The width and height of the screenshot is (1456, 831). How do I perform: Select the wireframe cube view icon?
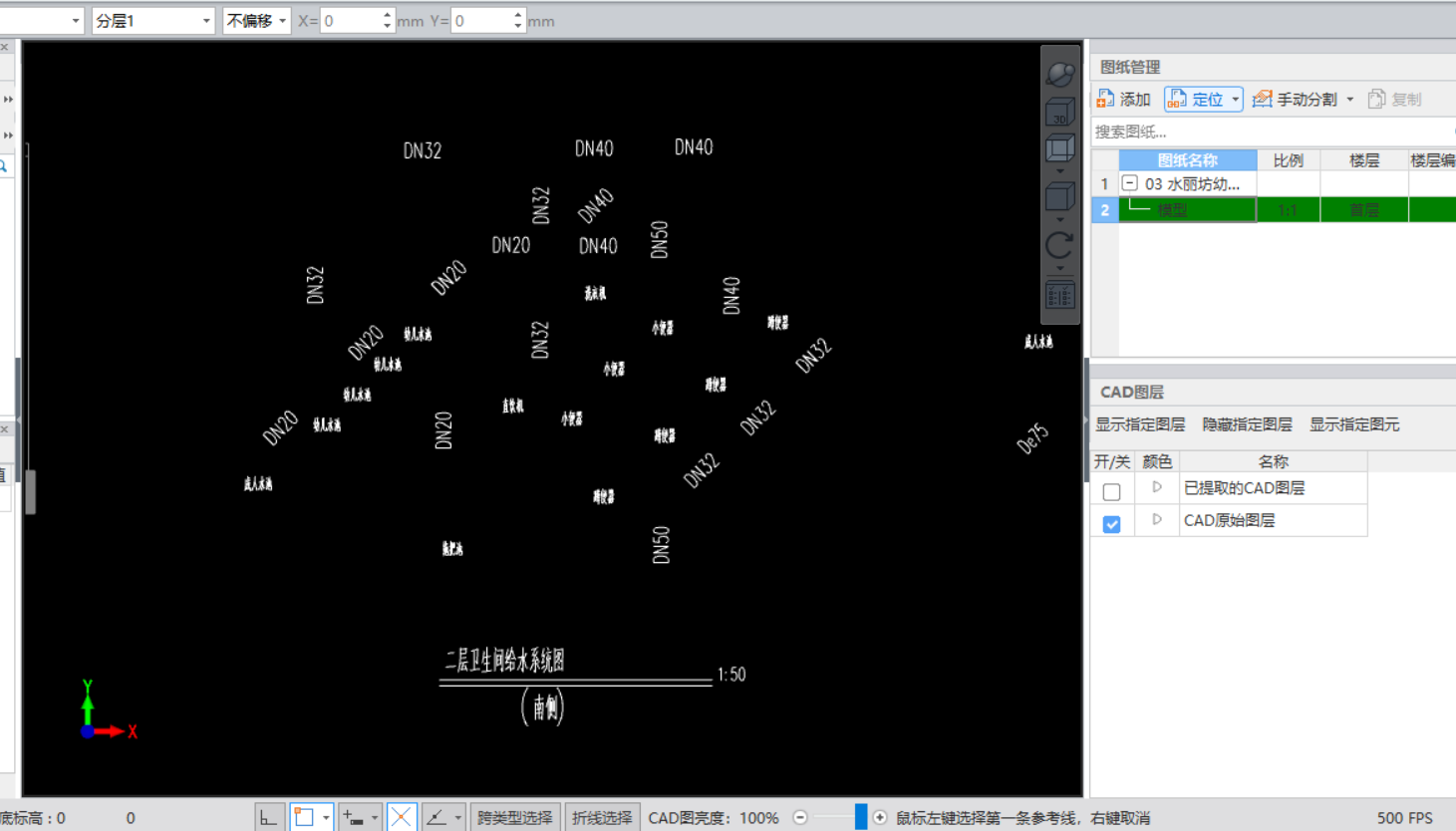point(1059,148)
